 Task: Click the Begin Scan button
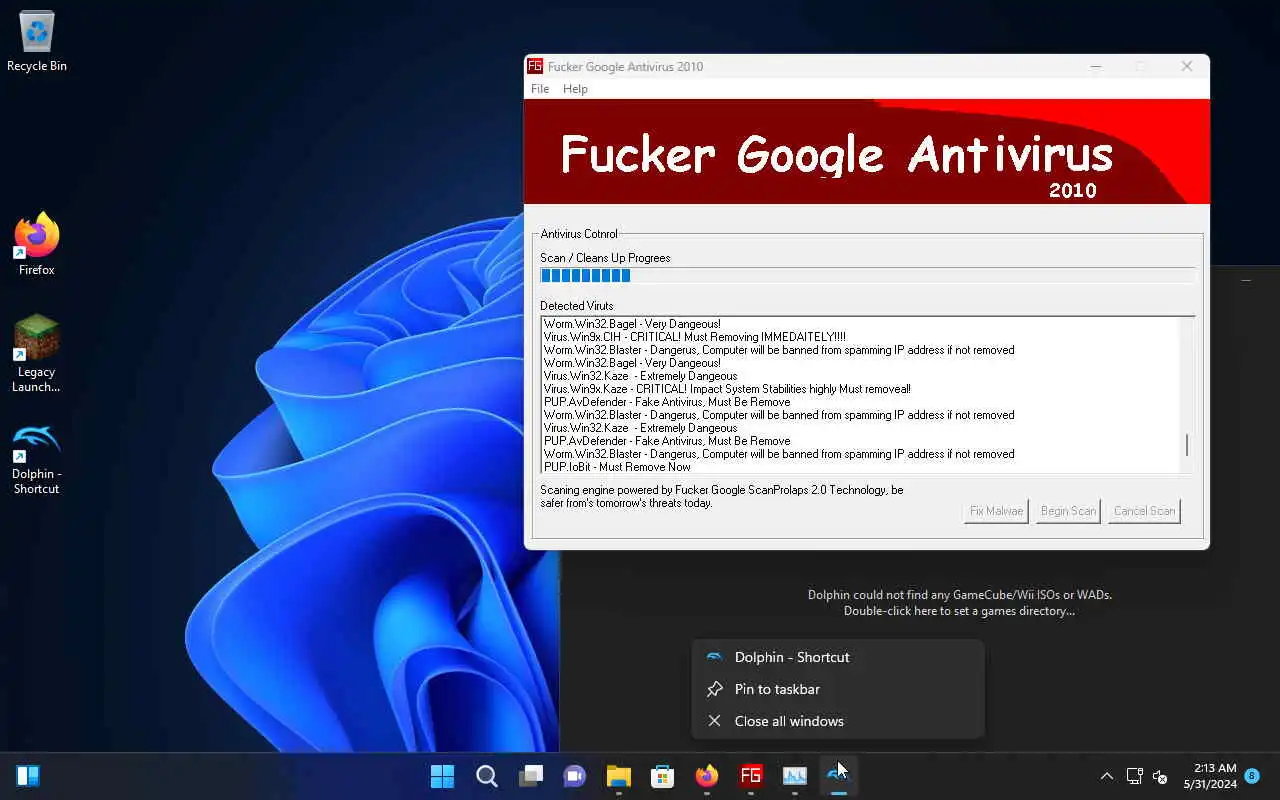pyautogui.click(x=1068, y=511)
